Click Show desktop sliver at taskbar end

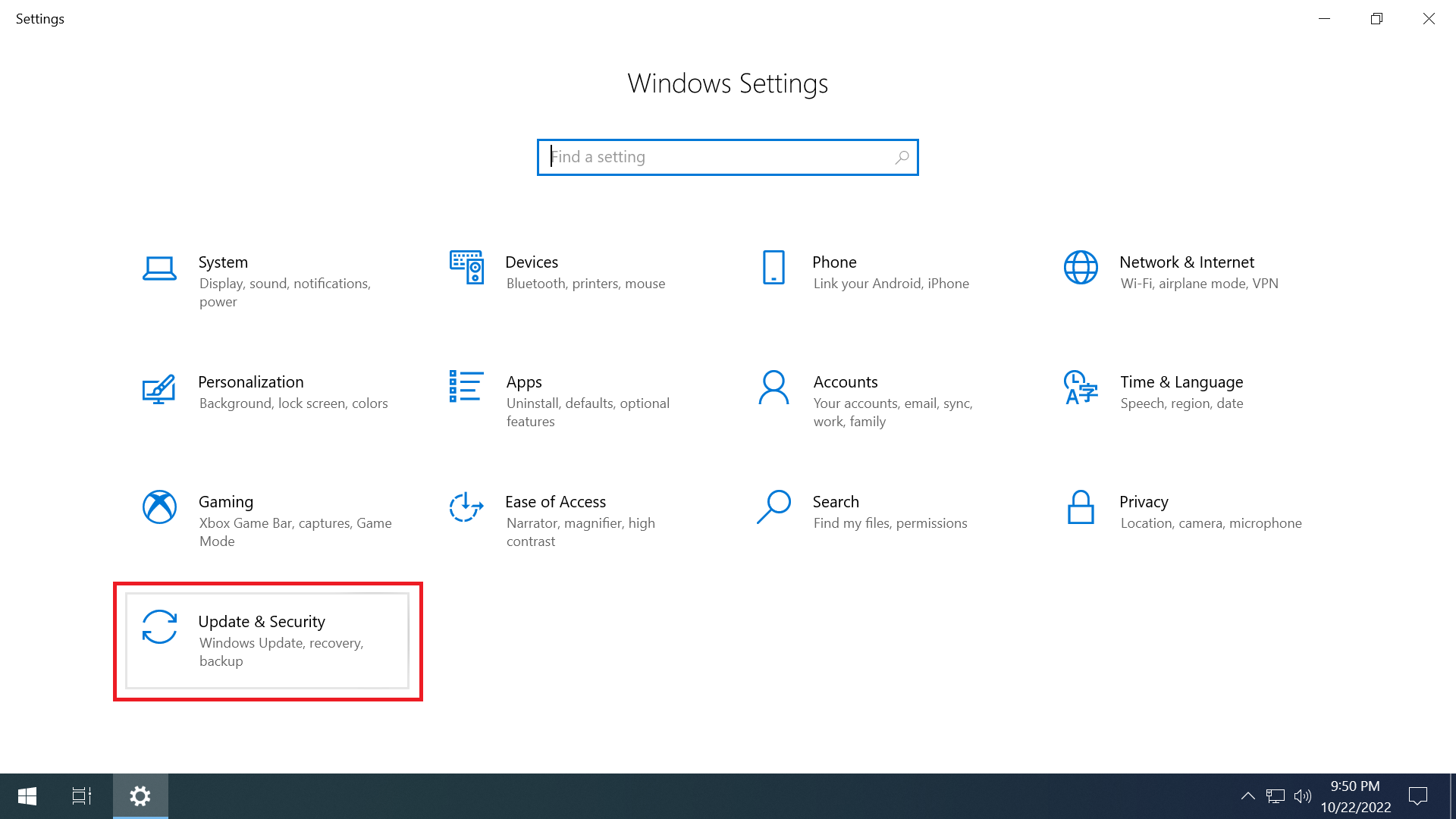[x=1452, y=796]
